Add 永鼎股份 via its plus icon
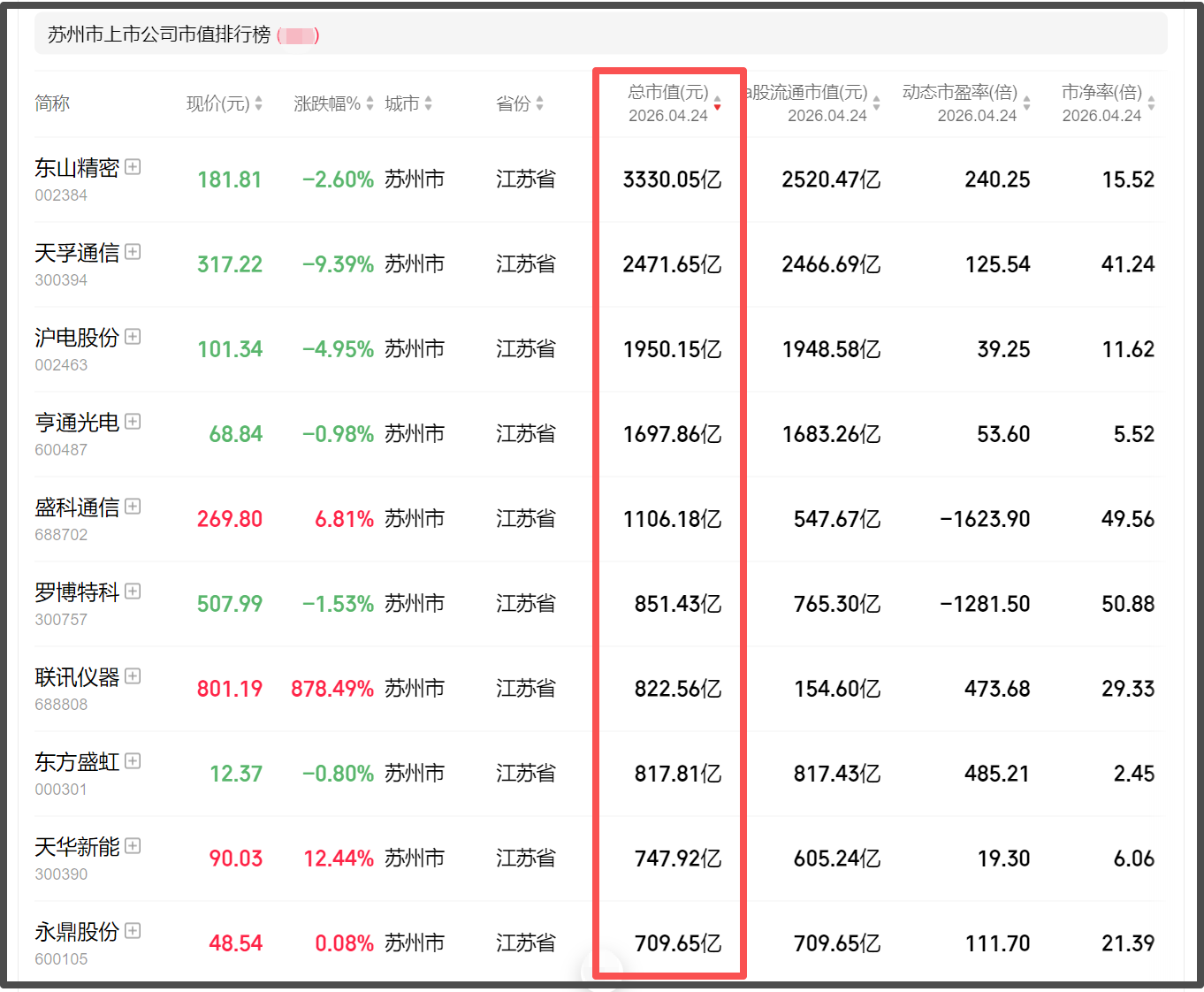This screenshot has height=992, width=1204. click(133, 931)
